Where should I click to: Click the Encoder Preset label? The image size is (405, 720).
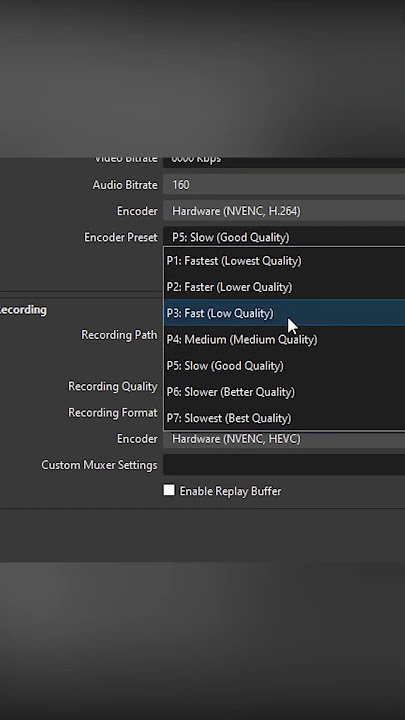tap(120, 237)
